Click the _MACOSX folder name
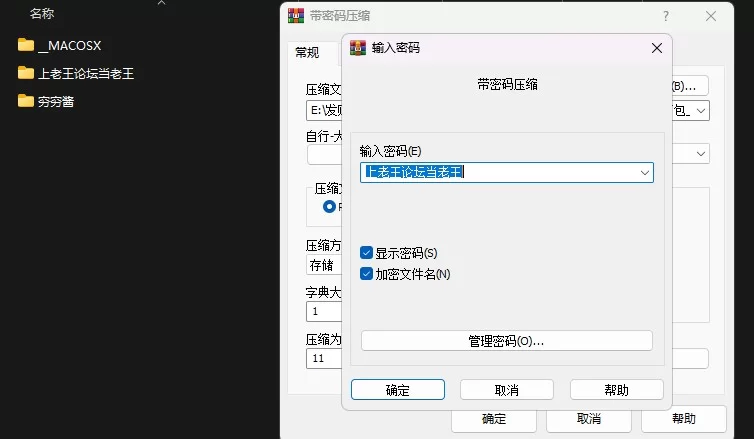 pyautogui.click(x=70, y=46)
